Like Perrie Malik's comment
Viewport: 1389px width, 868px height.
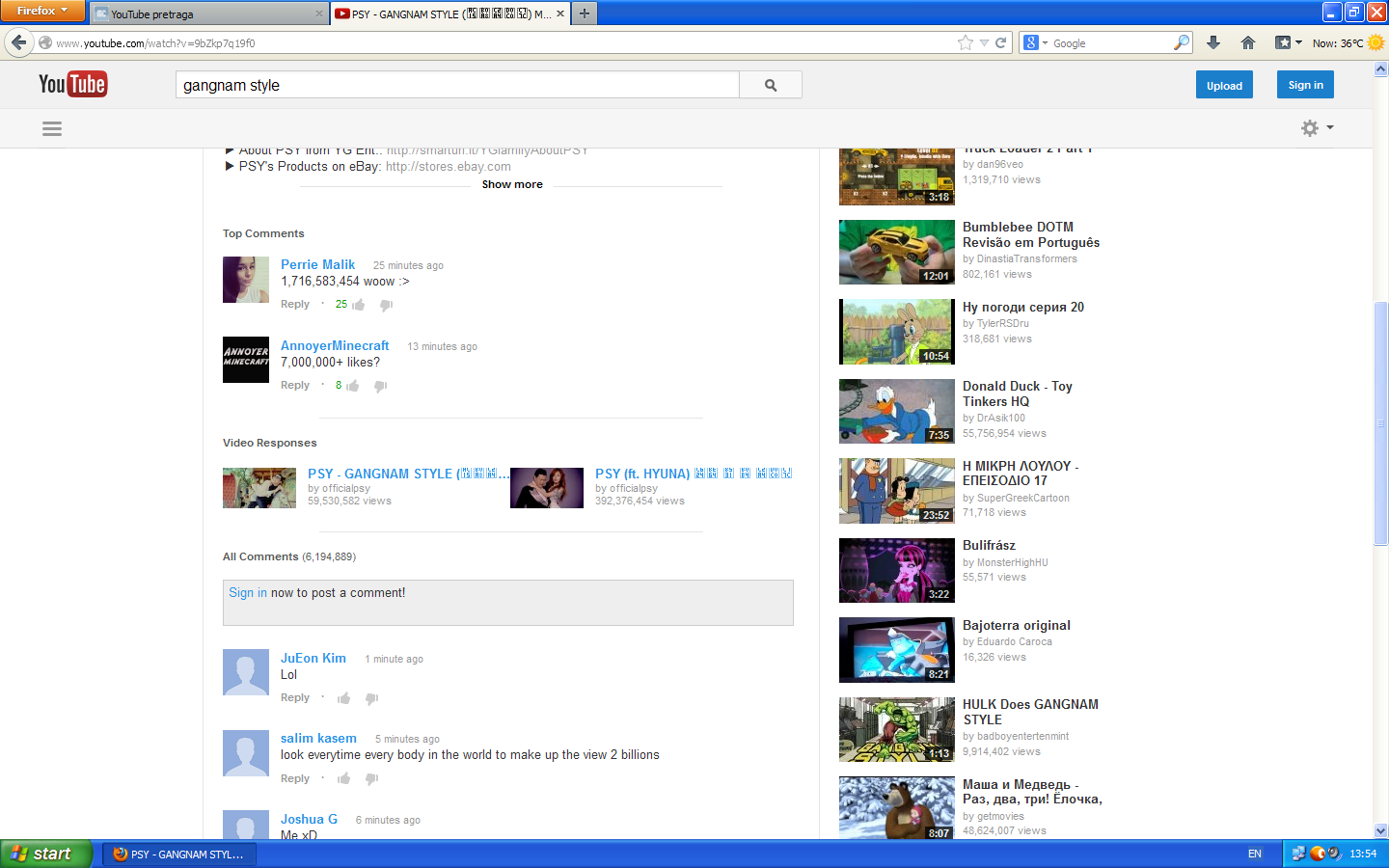click(359, 305)
